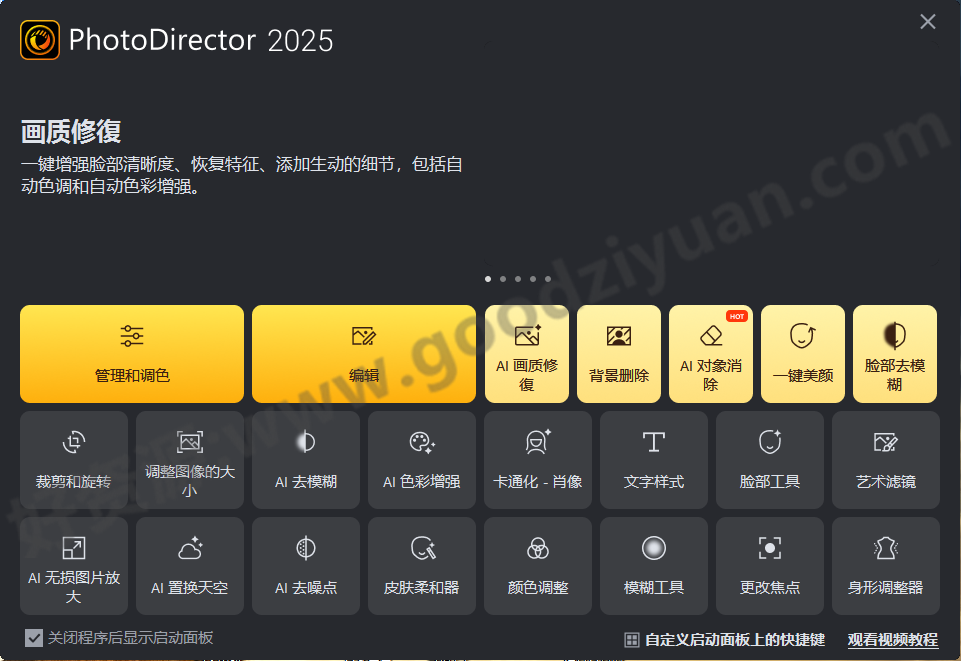Open the 文字样式 tool

[x=653, y=460]
